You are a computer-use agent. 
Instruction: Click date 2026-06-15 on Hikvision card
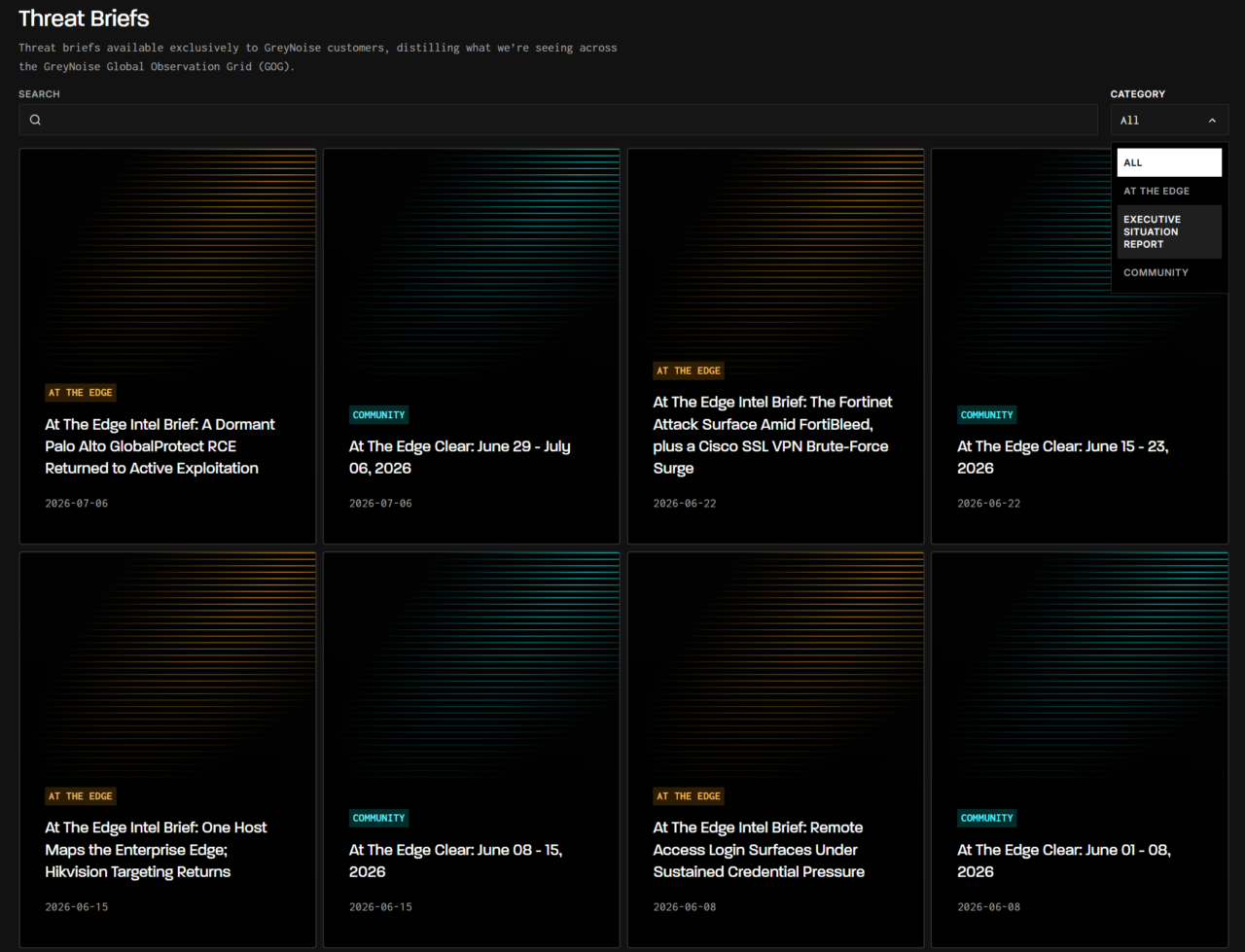click(77, 907)
